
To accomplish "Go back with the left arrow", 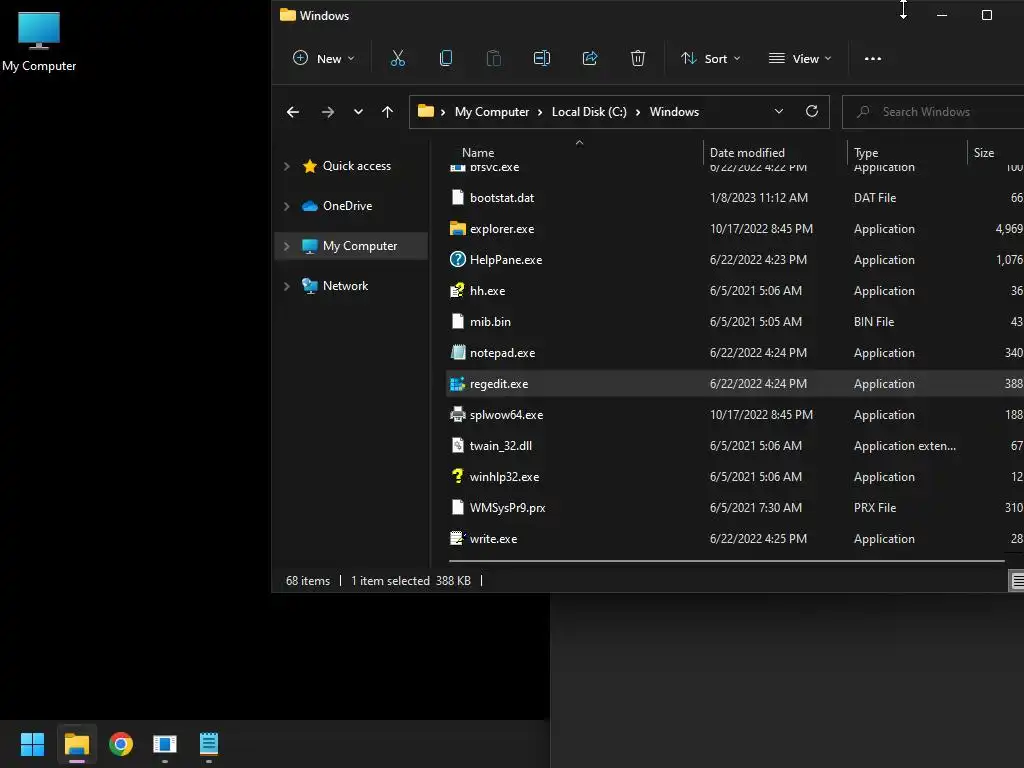I will pos(293,112).
